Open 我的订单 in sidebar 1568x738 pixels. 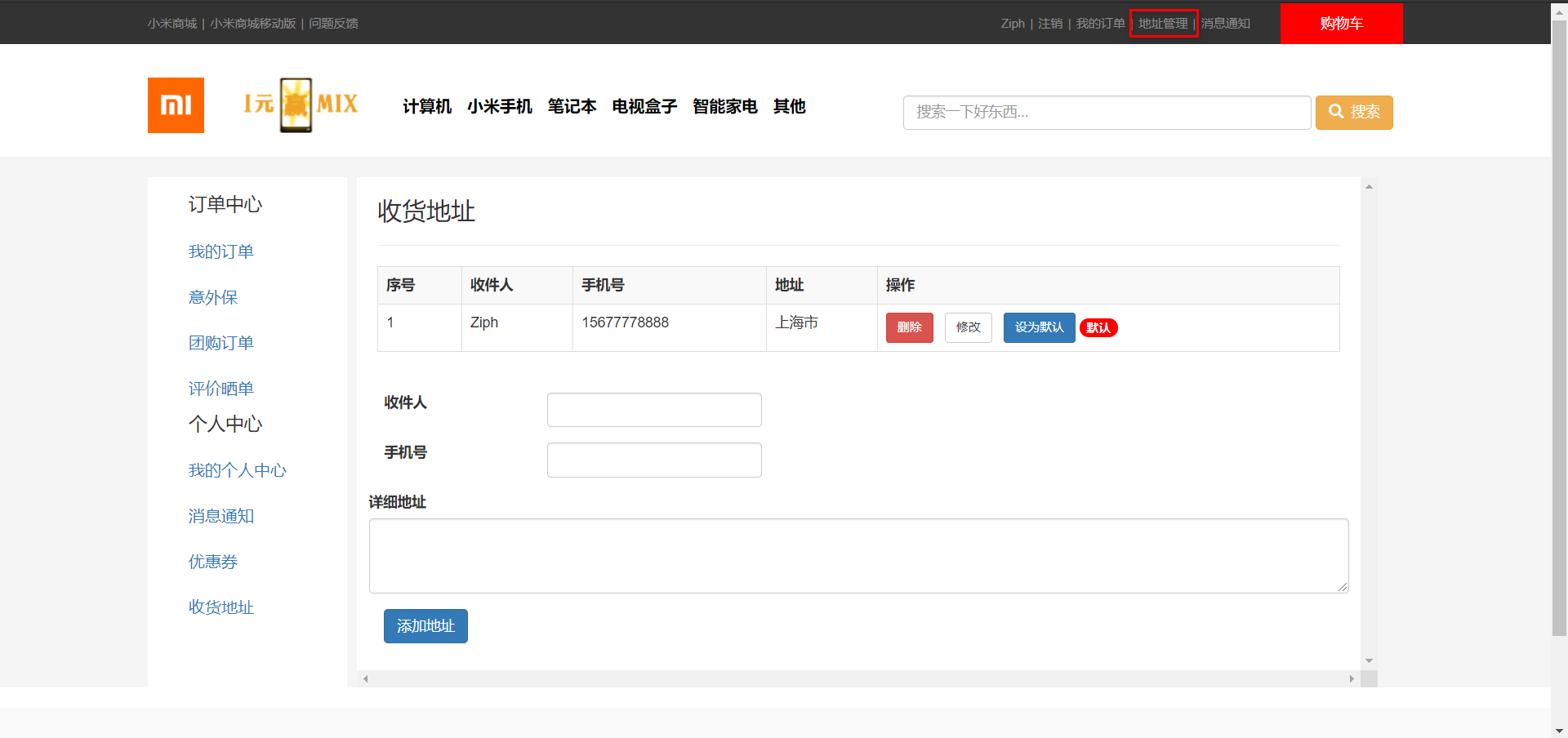pyautogui.click(x=221, y=251)
